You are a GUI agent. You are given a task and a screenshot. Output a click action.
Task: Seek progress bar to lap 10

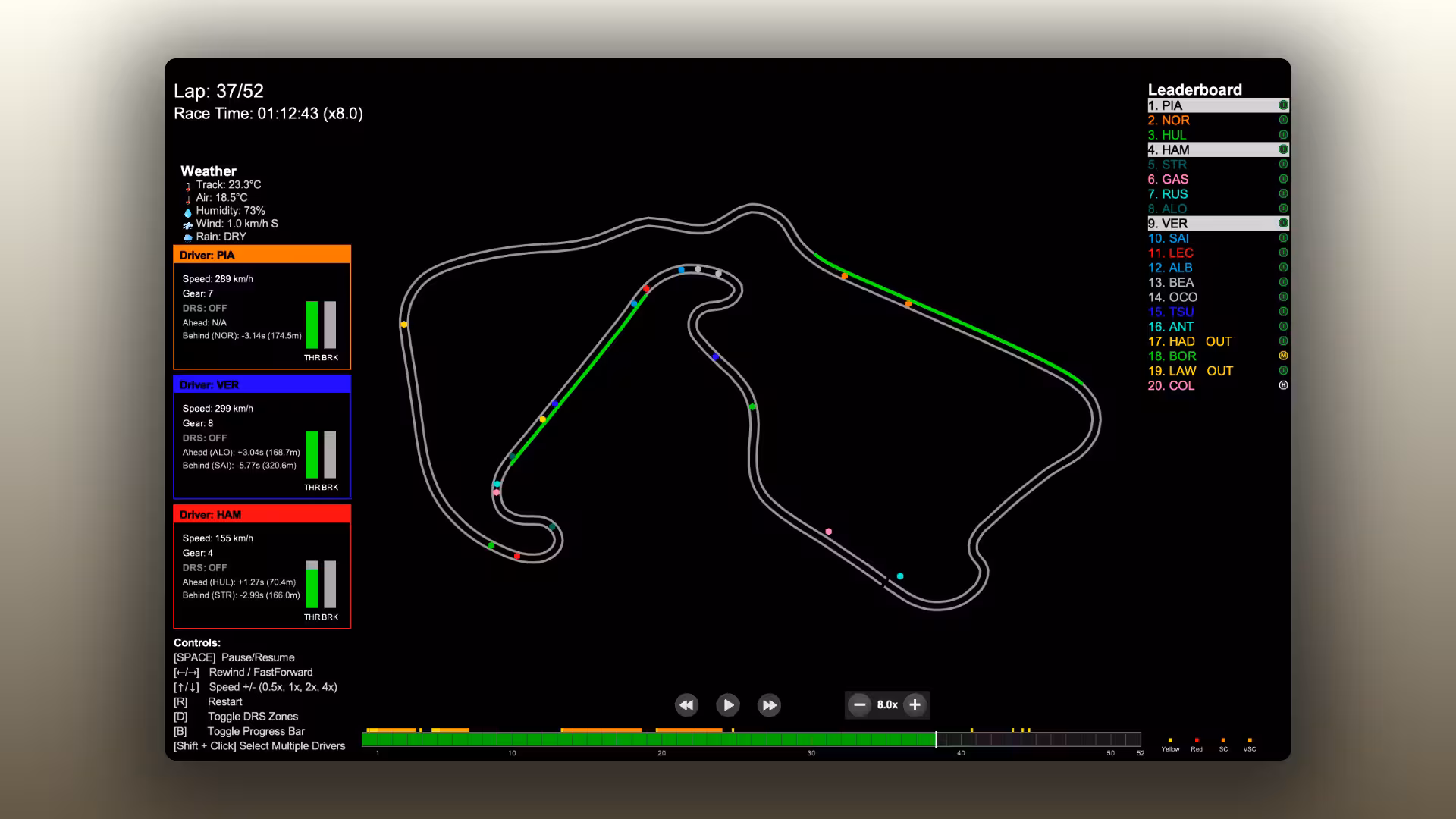[512, 739]
